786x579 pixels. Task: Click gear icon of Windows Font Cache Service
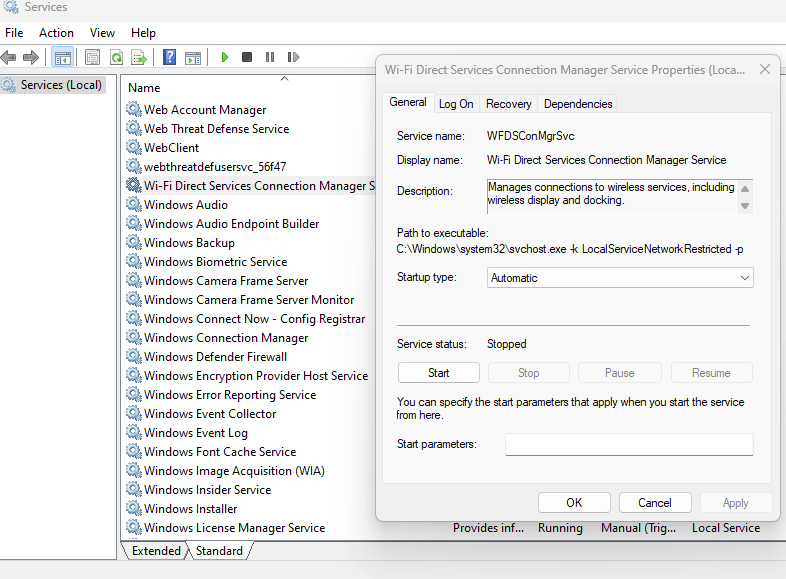[x=133, y=451]
